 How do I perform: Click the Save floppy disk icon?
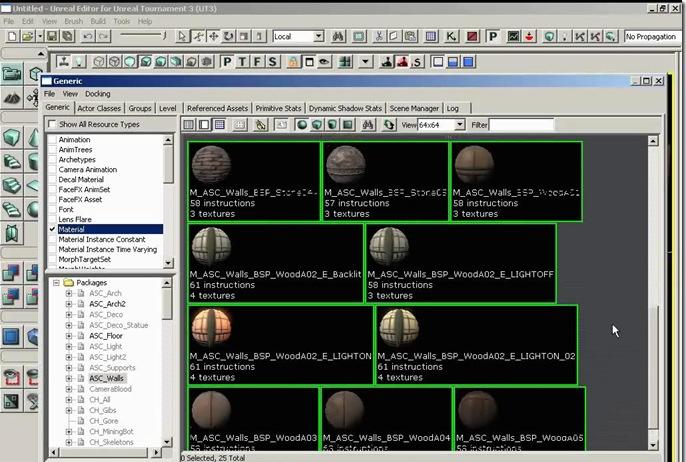[x=52, y=36]
